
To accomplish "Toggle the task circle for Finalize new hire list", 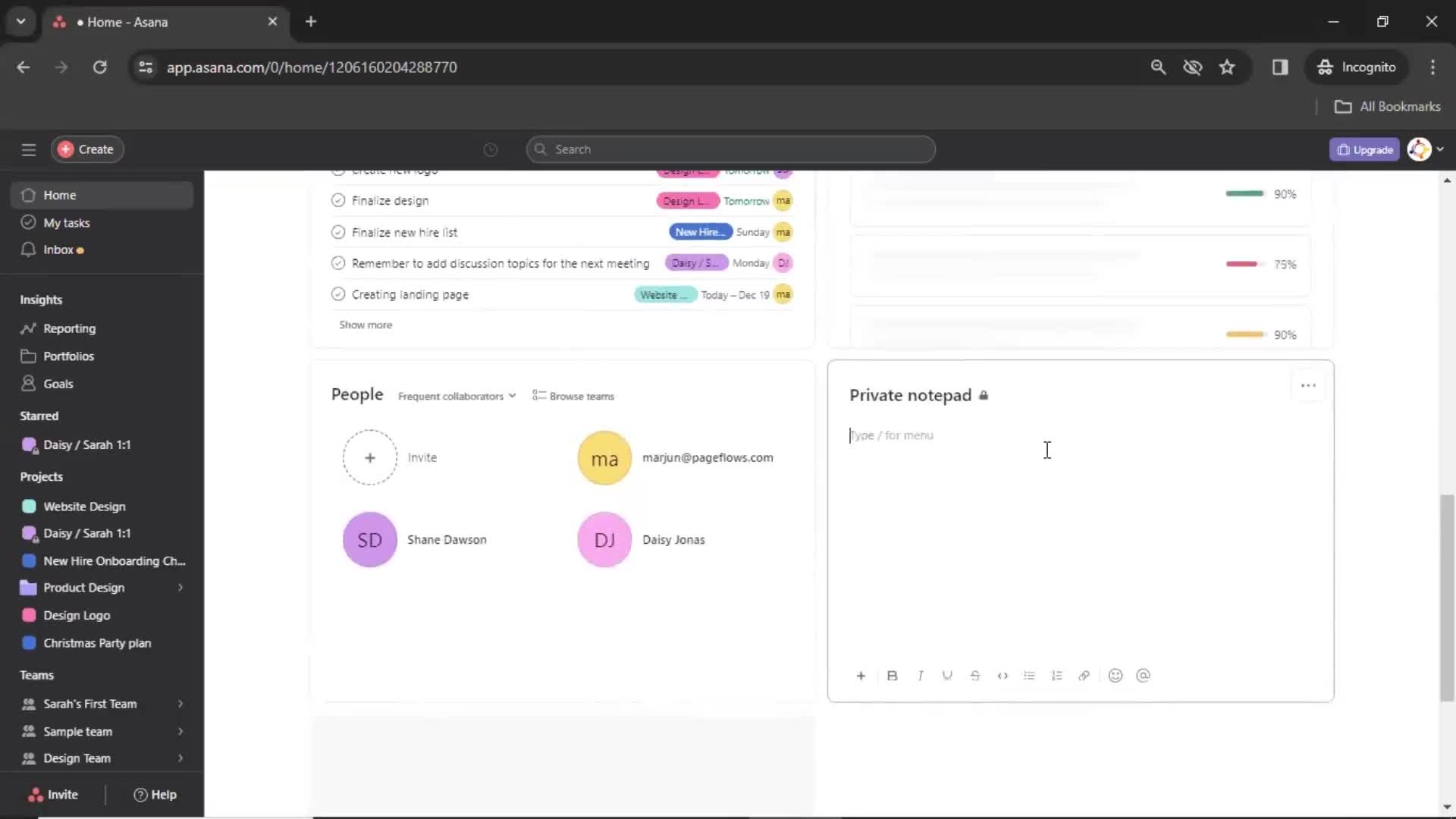I will (338, 231).
